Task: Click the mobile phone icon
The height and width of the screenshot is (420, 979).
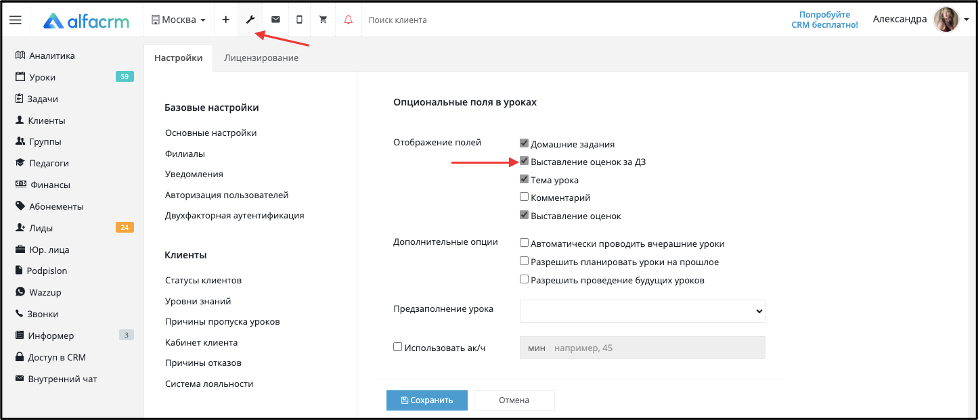Action: pos(299,20)
